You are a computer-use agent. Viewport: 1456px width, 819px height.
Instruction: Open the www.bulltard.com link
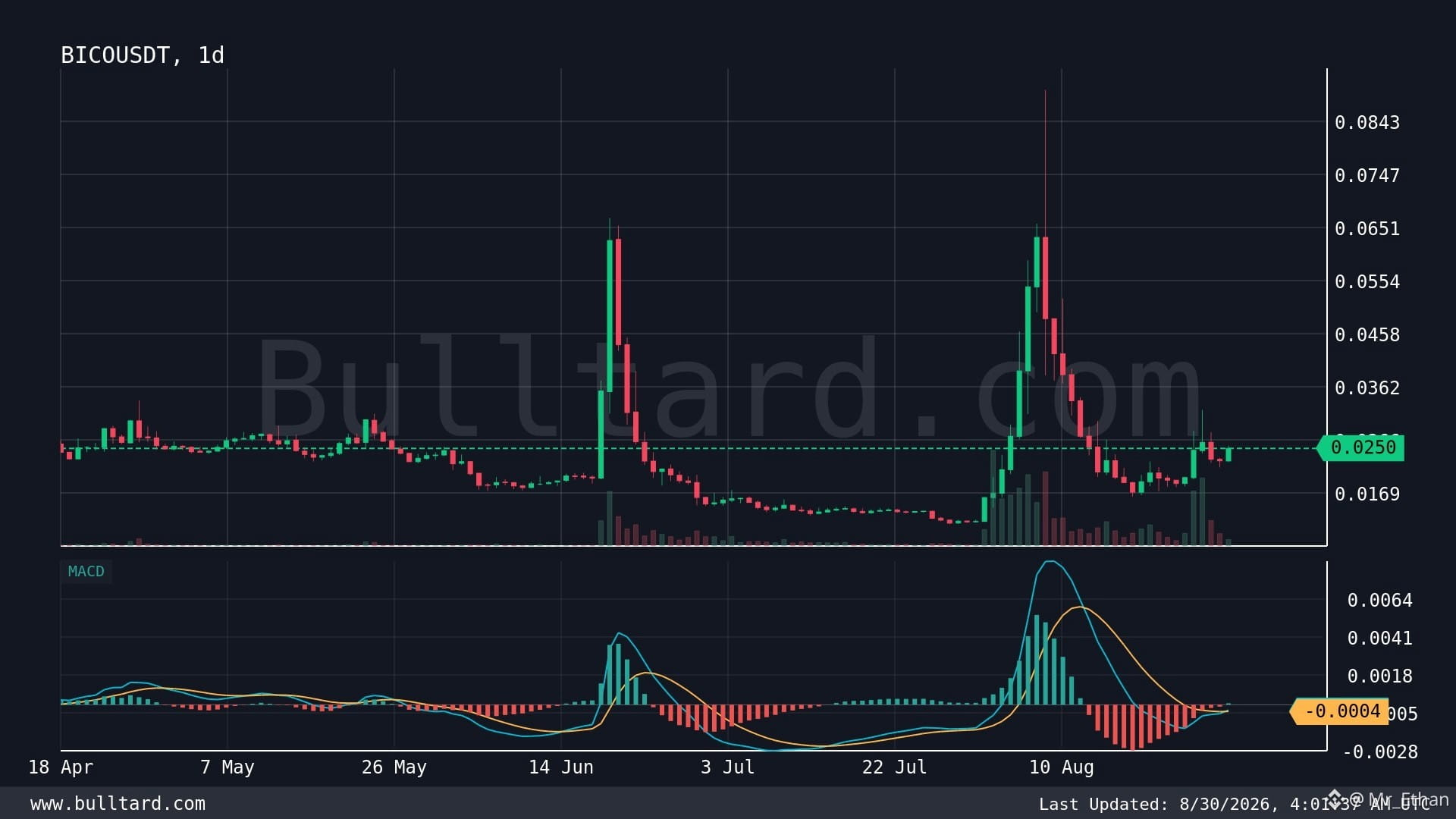118,804
